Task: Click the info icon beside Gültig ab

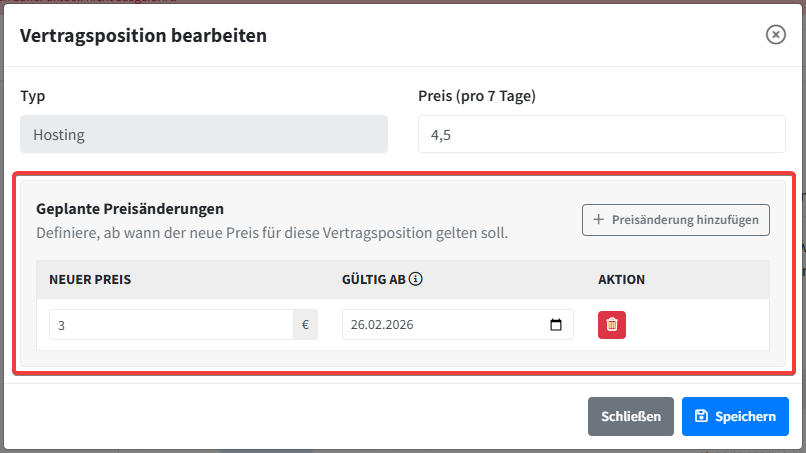Action: [415, 279]
